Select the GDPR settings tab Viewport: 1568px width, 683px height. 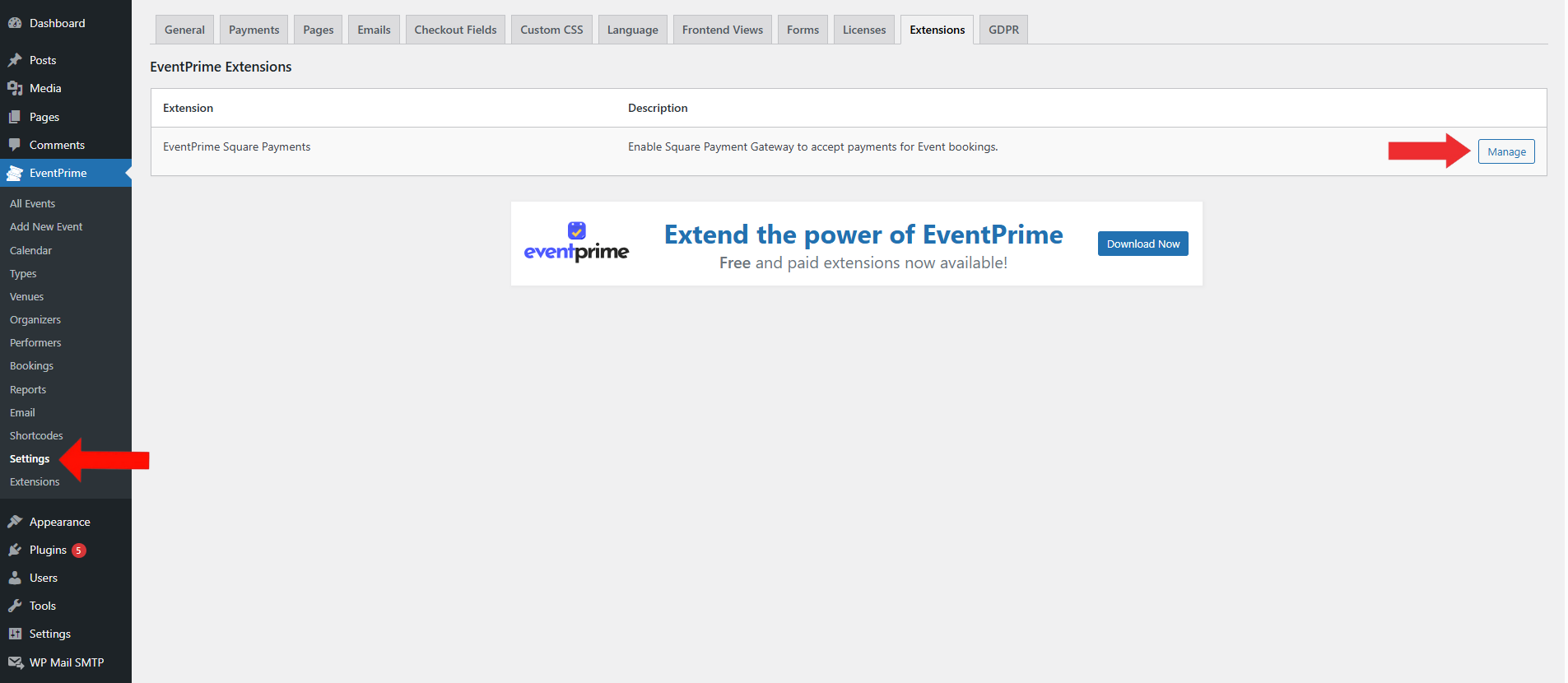coord(1003,30)
